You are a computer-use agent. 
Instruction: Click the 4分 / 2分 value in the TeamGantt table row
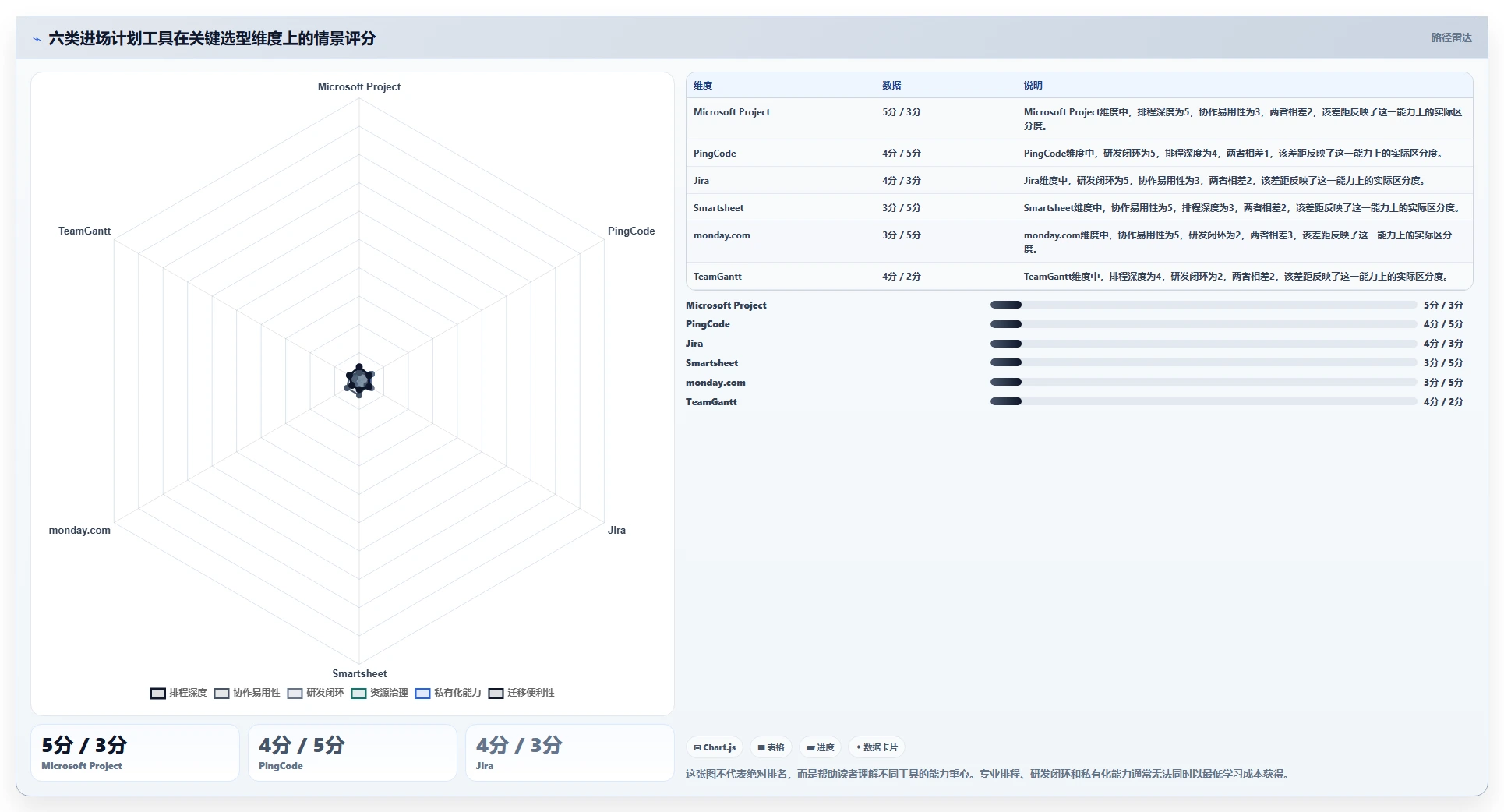pyautogui.click(x=902, y=277)
